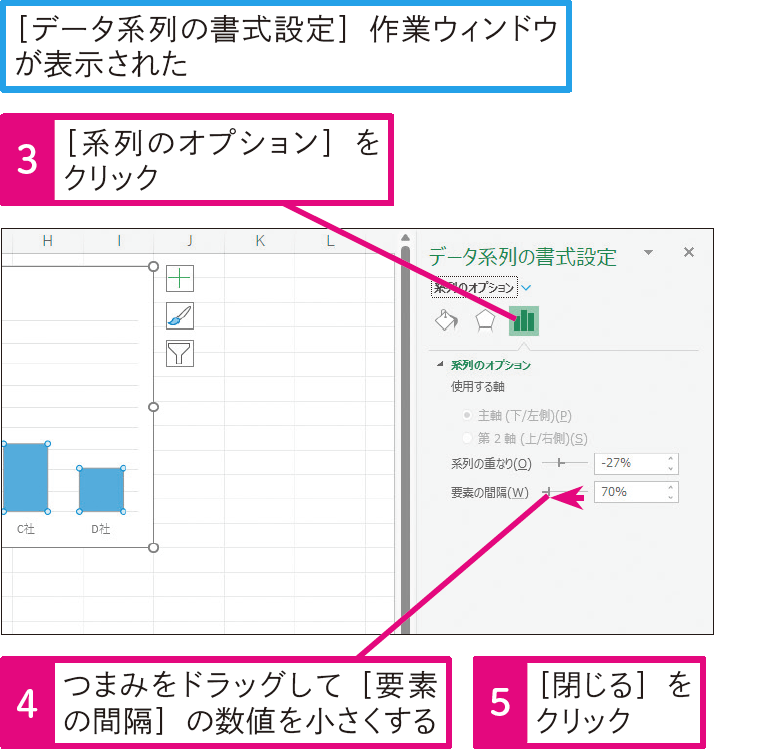Click the D社 blue bar in chart
The height and width of the screenshot is (749, 783).
click(x=101, y=489)
